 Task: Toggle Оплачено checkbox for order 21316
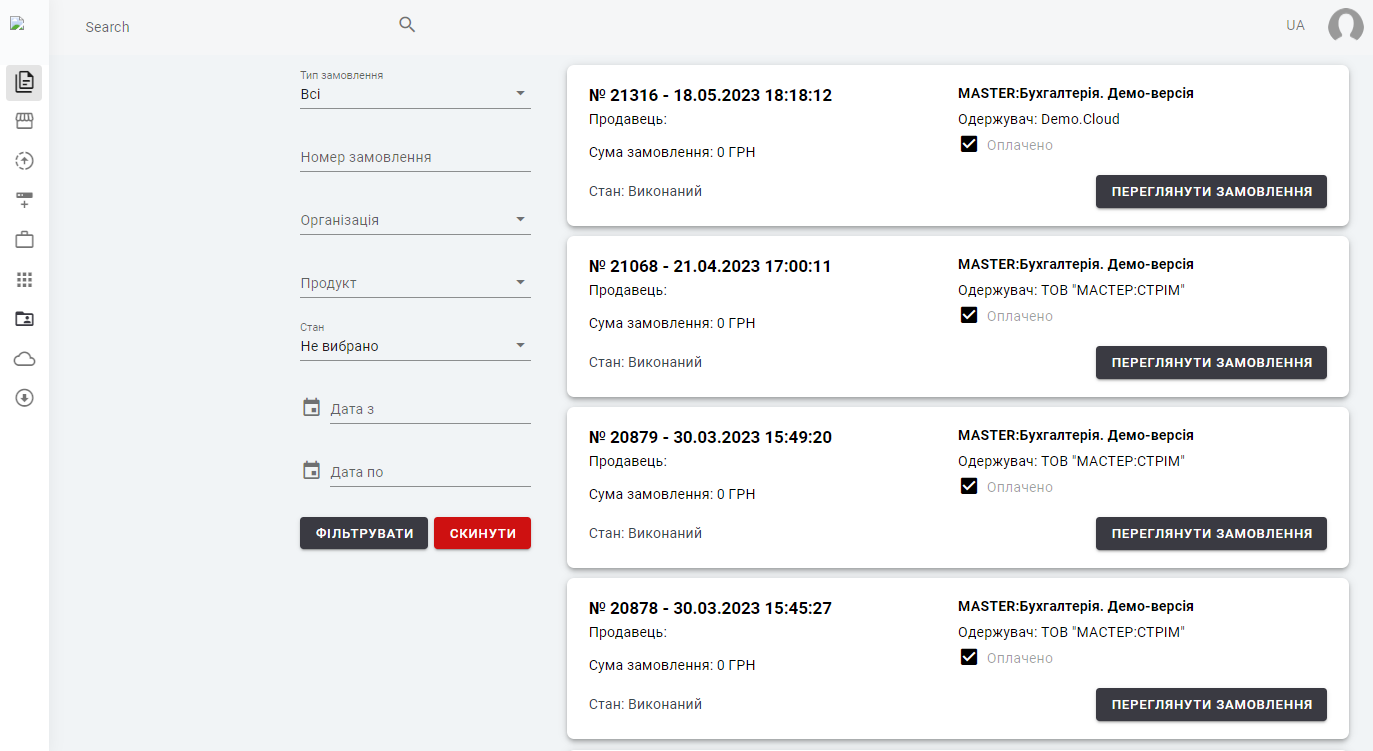click(968, 144)
